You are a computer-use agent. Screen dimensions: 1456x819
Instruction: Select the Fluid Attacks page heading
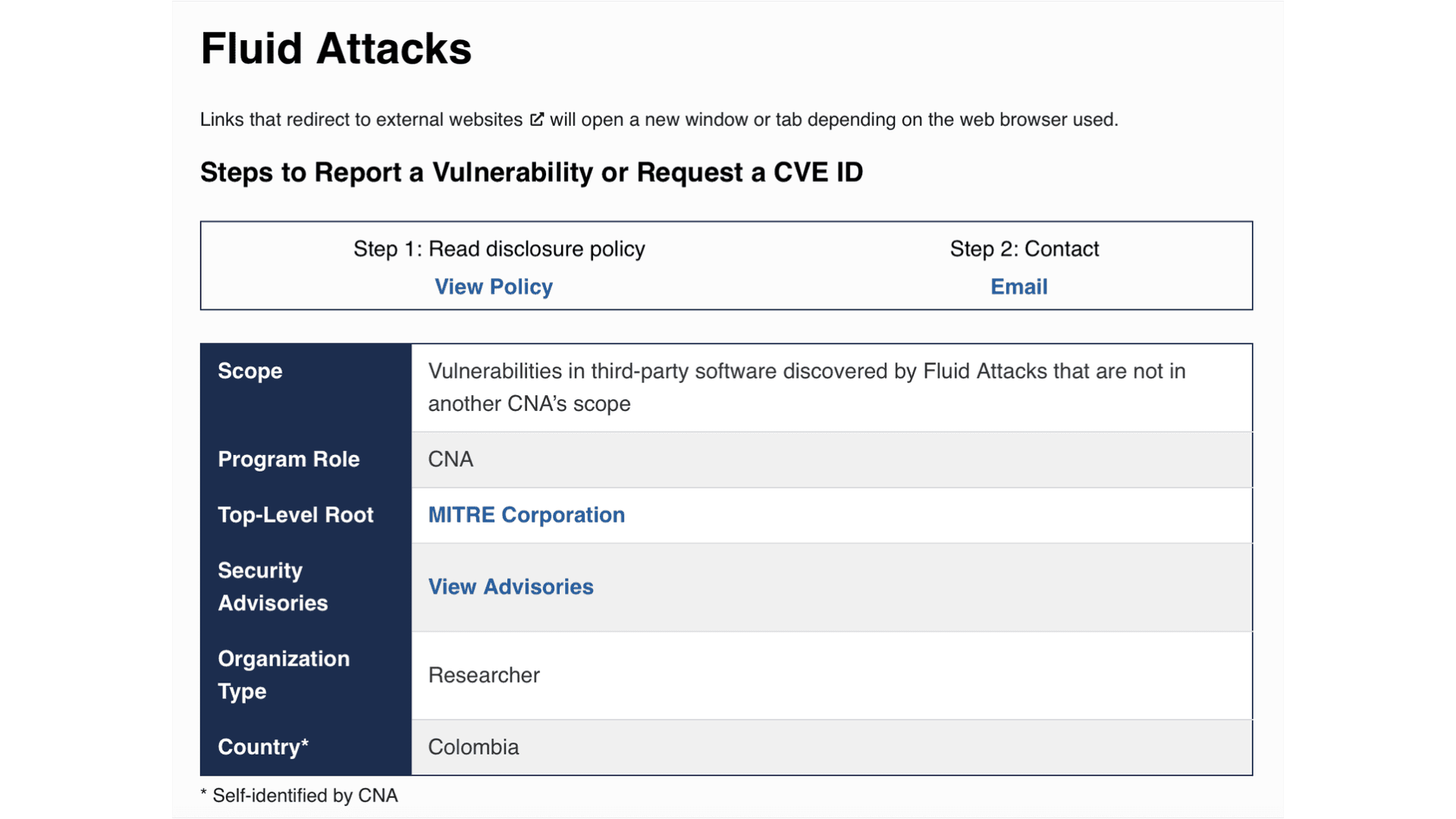point(336,49)
